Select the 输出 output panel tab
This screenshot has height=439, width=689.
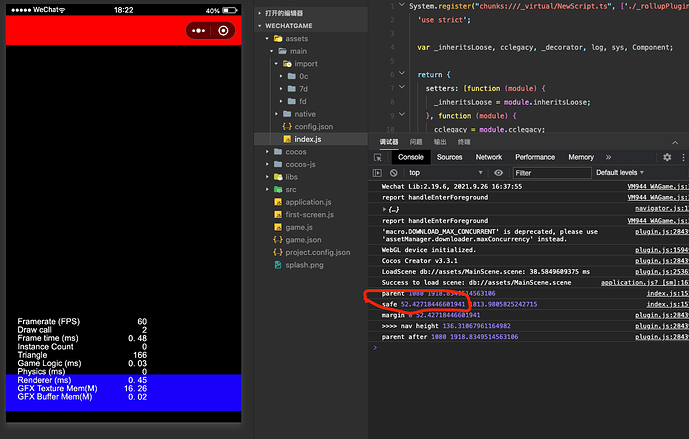(440, 142)
